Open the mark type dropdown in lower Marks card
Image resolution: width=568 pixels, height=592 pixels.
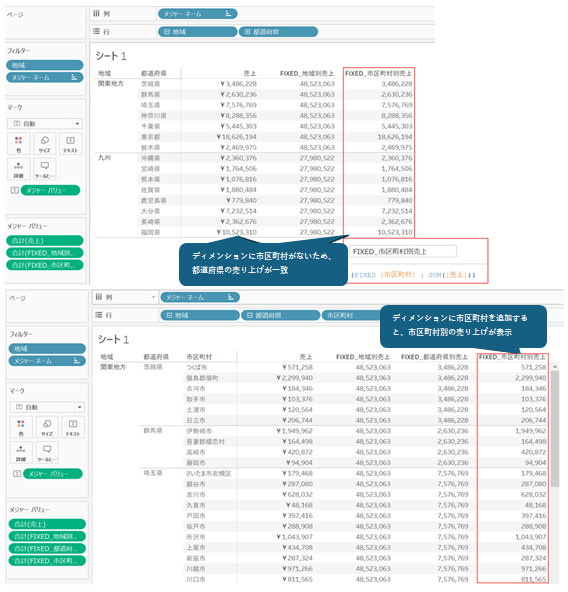pos(80,407)
